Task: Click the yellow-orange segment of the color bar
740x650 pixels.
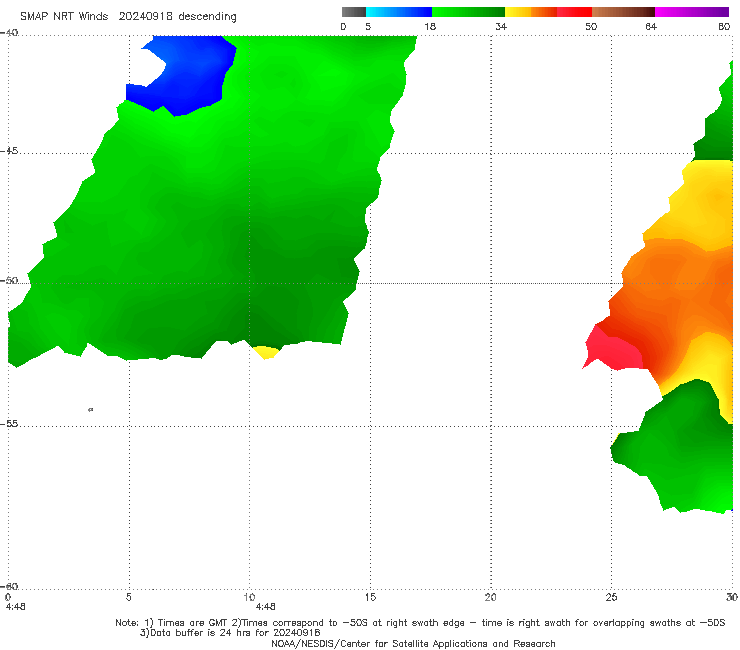Action: 530,12
